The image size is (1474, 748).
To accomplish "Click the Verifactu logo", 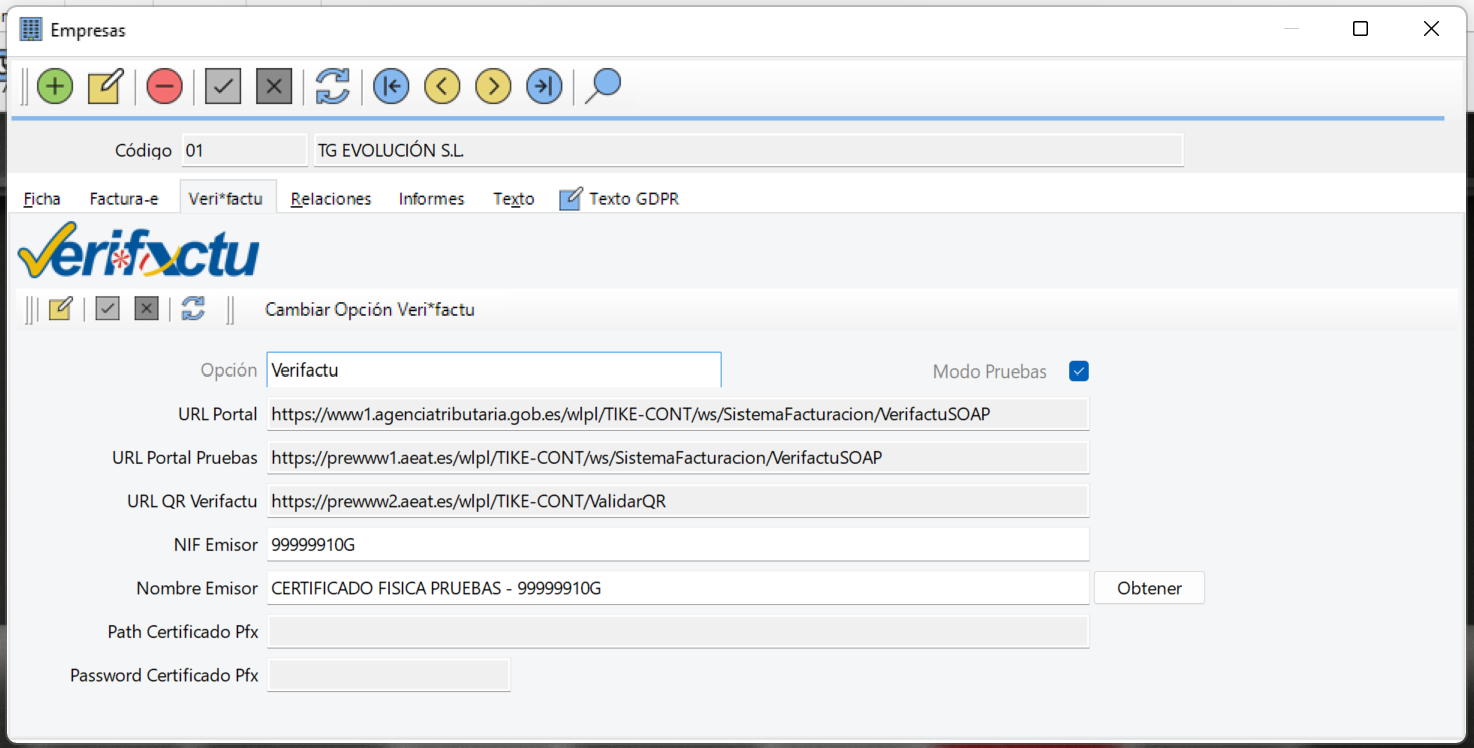I will [x=139, y=250].
